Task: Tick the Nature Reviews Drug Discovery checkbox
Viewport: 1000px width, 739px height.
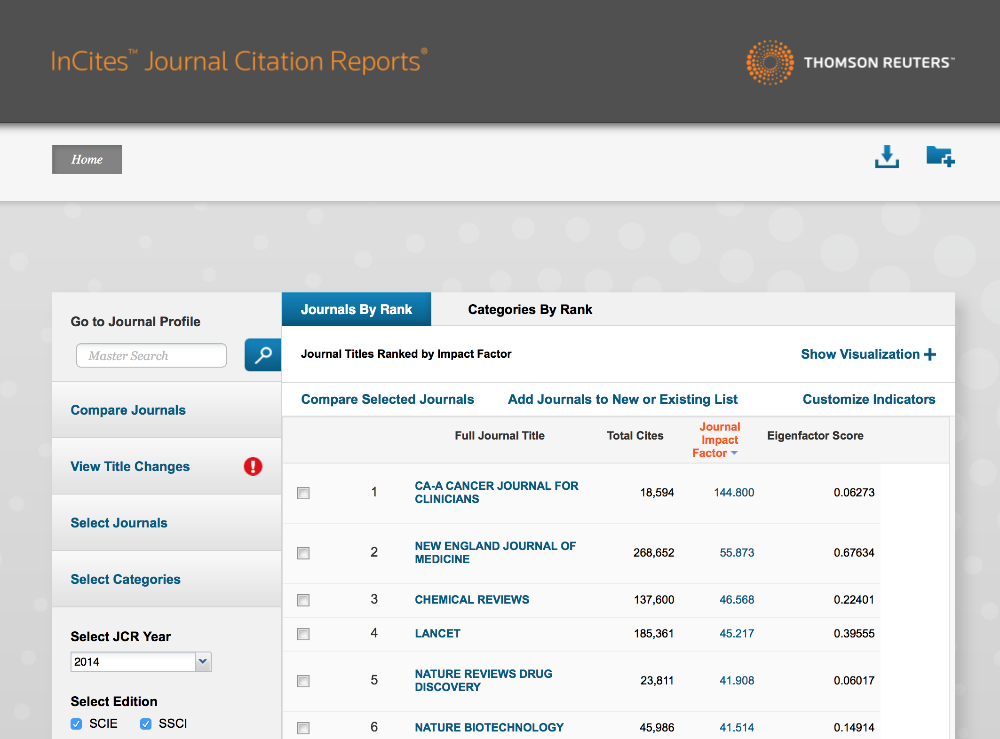Action: pos(304,681)
